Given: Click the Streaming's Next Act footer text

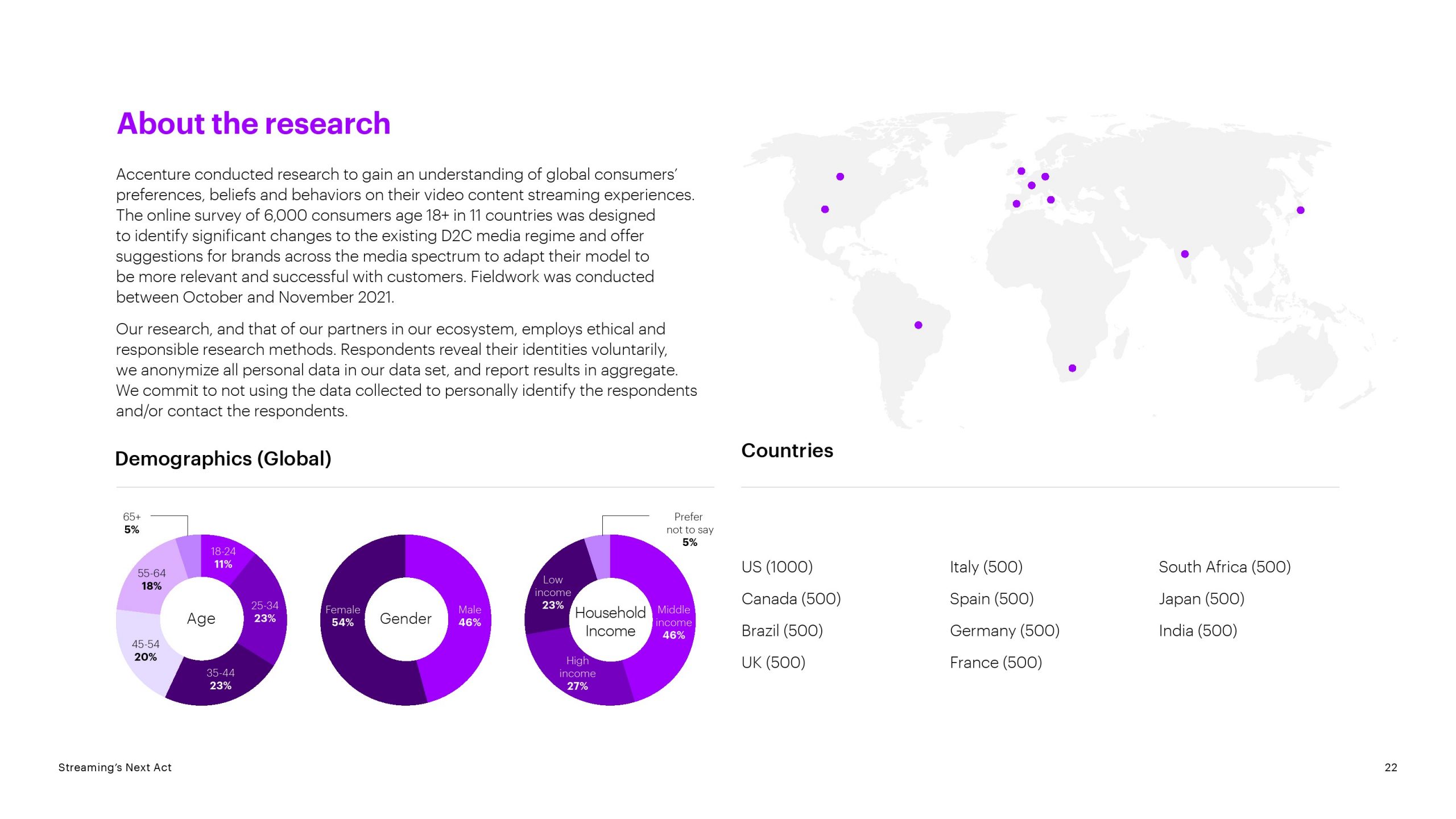Looking at the screenshot, I should point(114,767).
